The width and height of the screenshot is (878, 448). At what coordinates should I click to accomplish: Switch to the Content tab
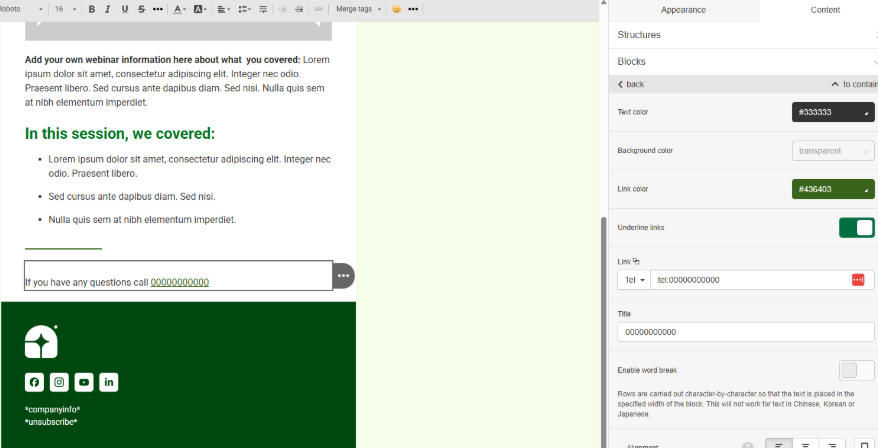click(825, 10)
